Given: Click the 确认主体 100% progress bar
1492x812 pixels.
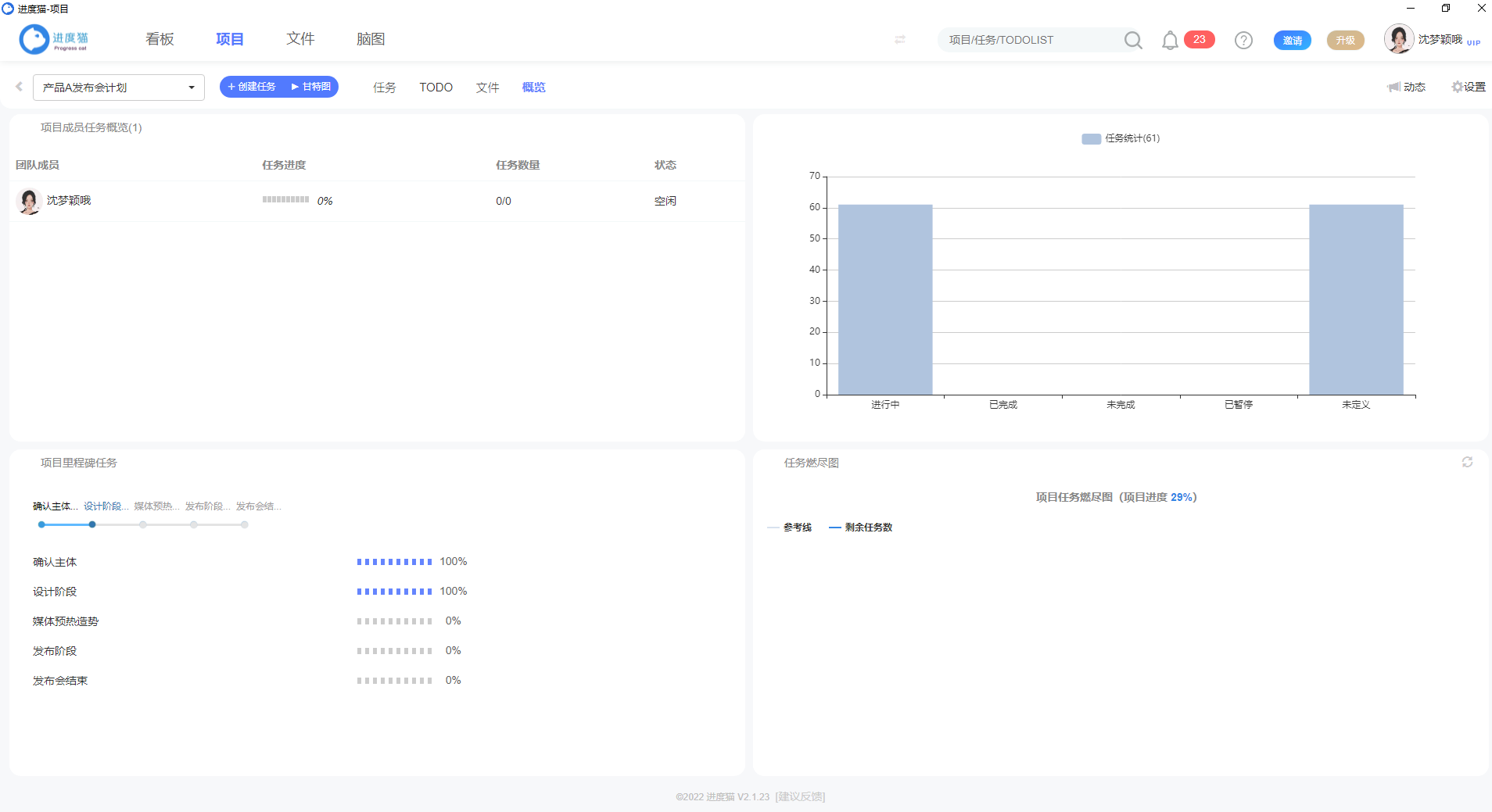Looking at the screenshot, I should click(x=394, y=562).
